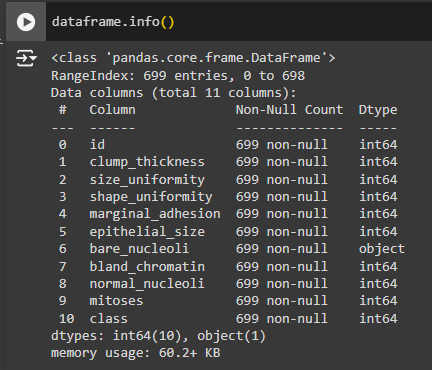Select the bland_chromatin column name
Viewport: 432px width, 370px height.
(147, 267)
